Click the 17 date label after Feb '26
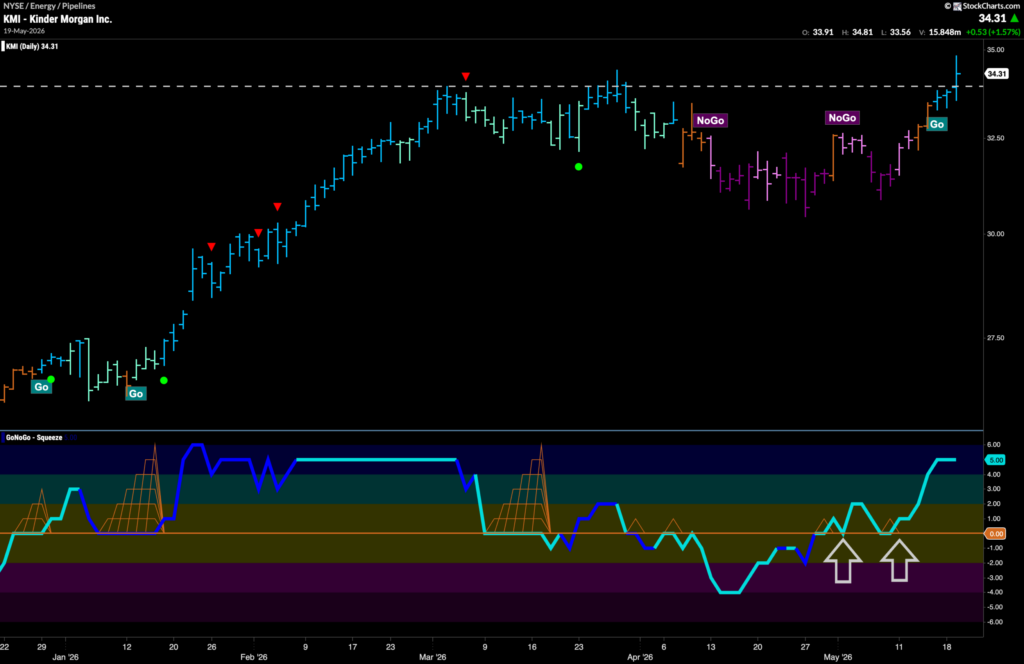1024x664 pixels. [x=353, y=647]
